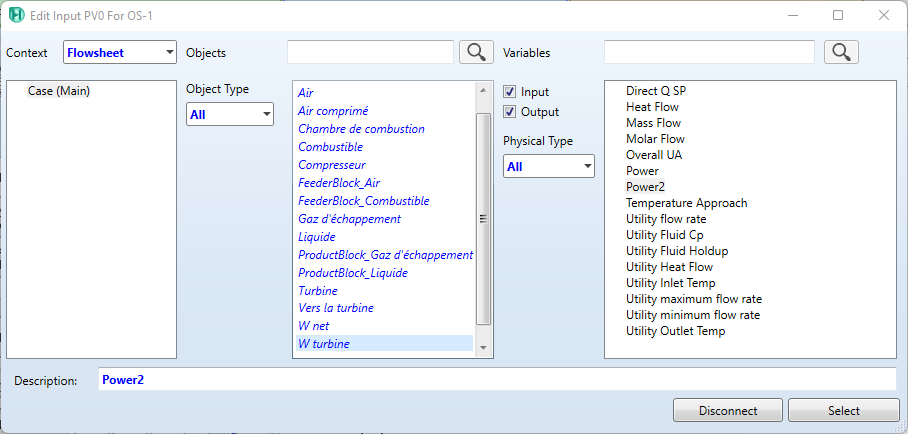The image size is (908, 434).
Task: Select Utility Heat Flow variable
Action: click(x=669, y=267)
